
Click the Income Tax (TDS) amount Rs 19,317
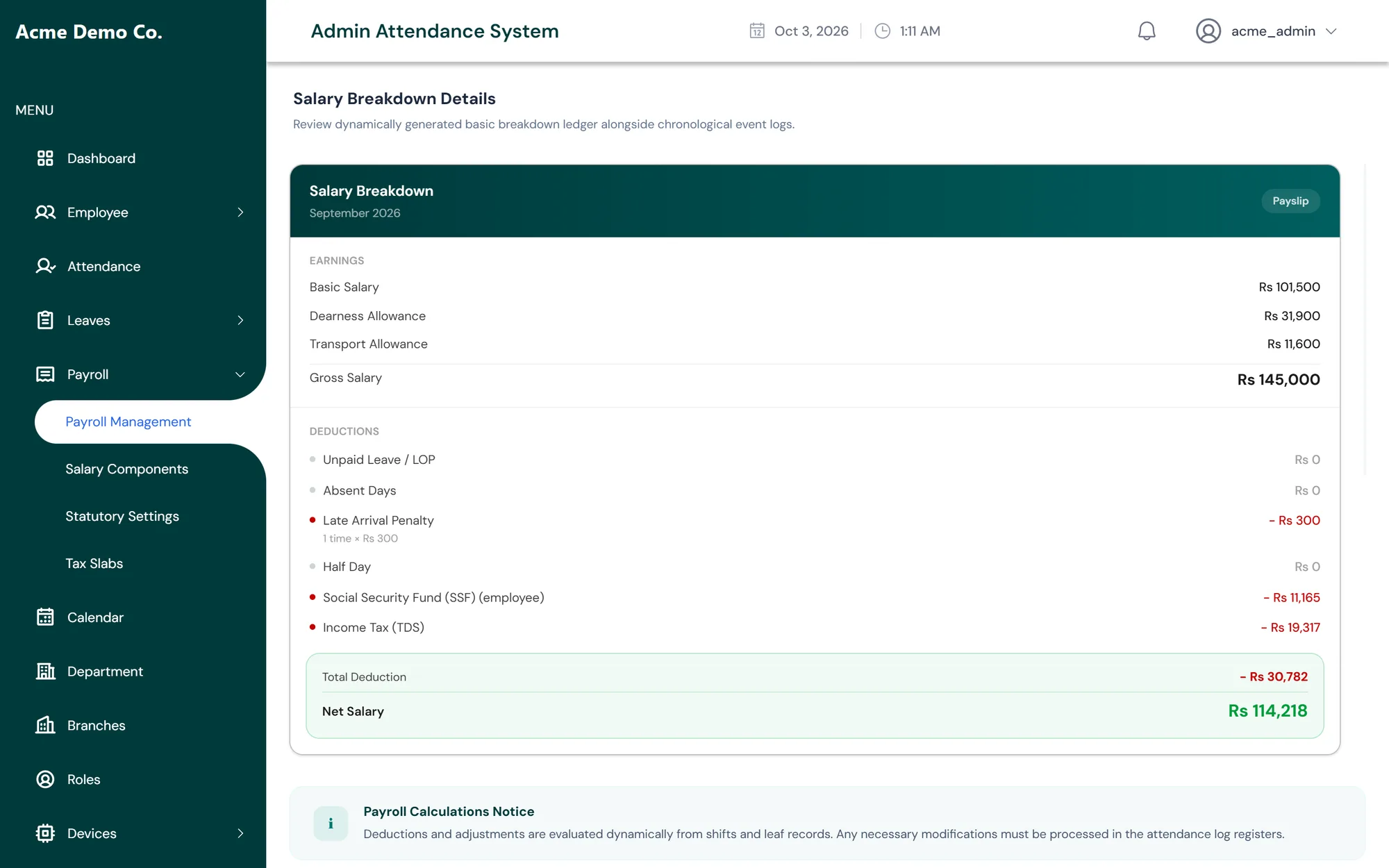(1290, 627)
